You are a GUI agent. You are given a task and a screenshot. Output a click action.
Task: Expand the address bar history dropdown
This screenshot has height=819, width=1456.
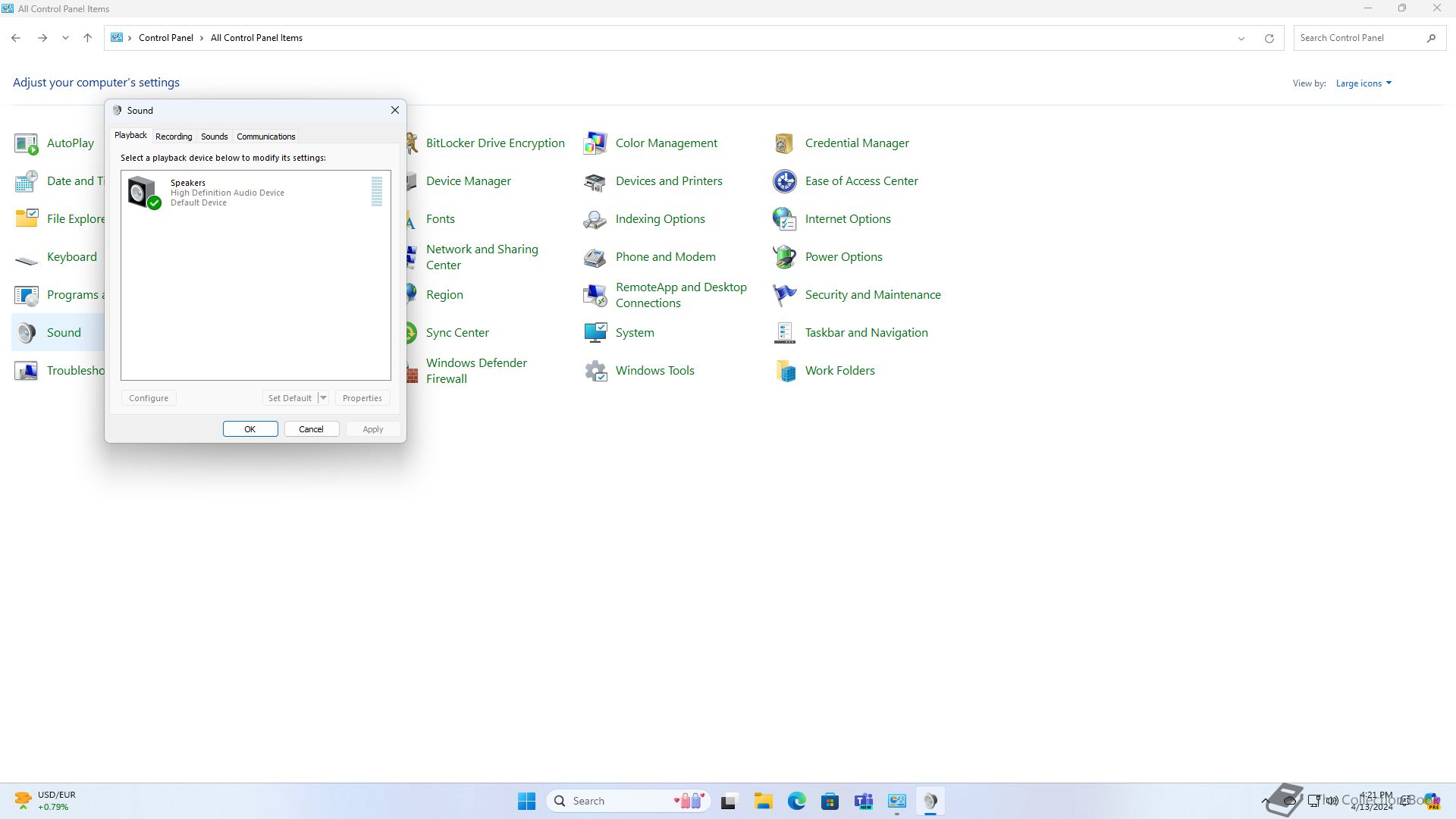[1241, 38]
